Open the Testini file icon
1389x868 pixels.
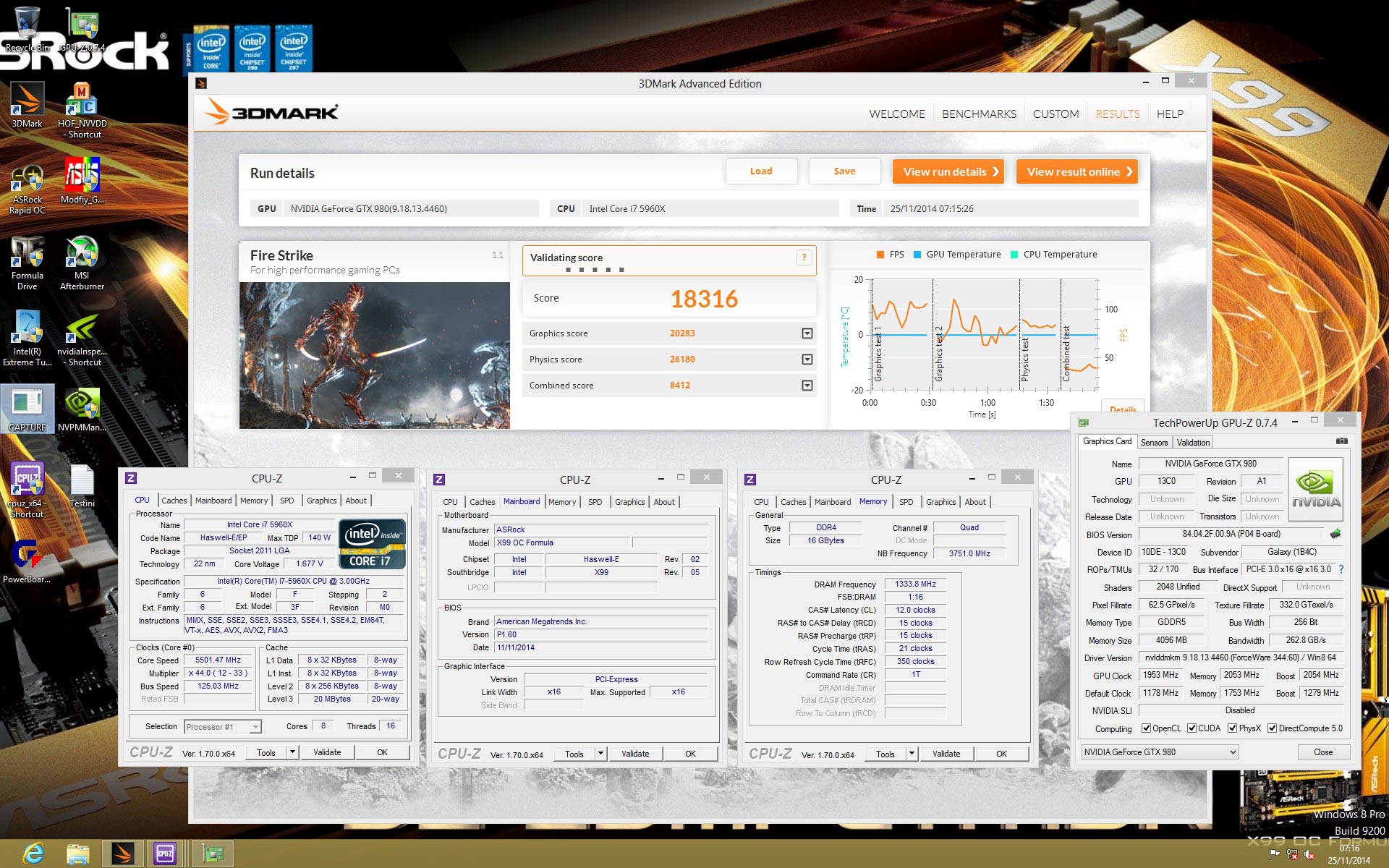coord(82,486)
